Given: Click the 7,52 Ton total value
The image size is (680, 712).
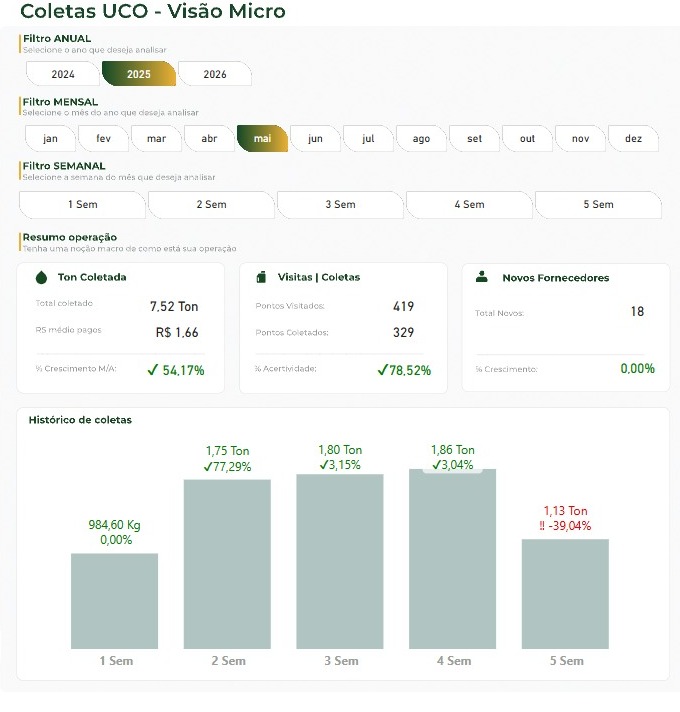Looking at the screenshot, I should tap(174, 307).
